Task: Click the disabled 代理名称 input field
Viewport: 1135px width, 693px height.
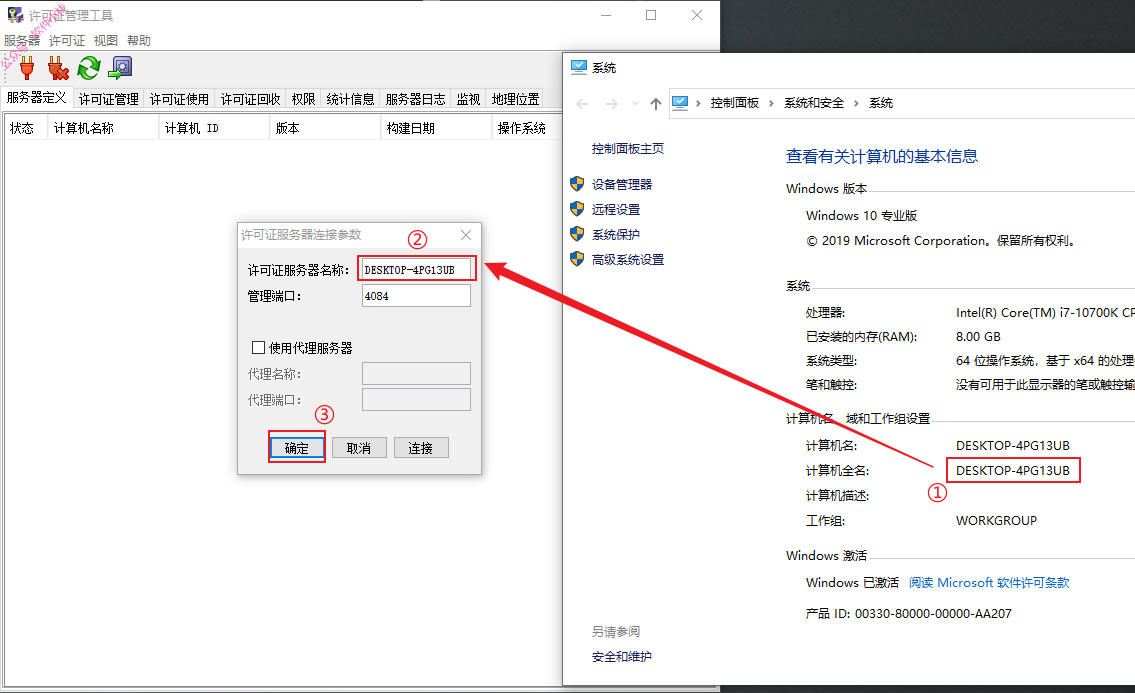Action: pyautogui.click(x=416, y=374)
